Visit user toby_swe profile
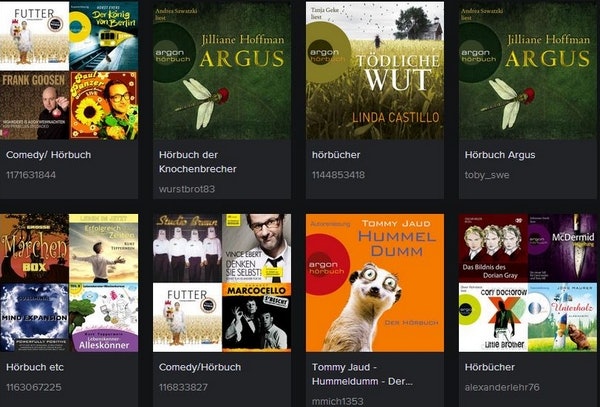This screenshot has width=600, height=407. pyautogui.click(x=487, y=175)
